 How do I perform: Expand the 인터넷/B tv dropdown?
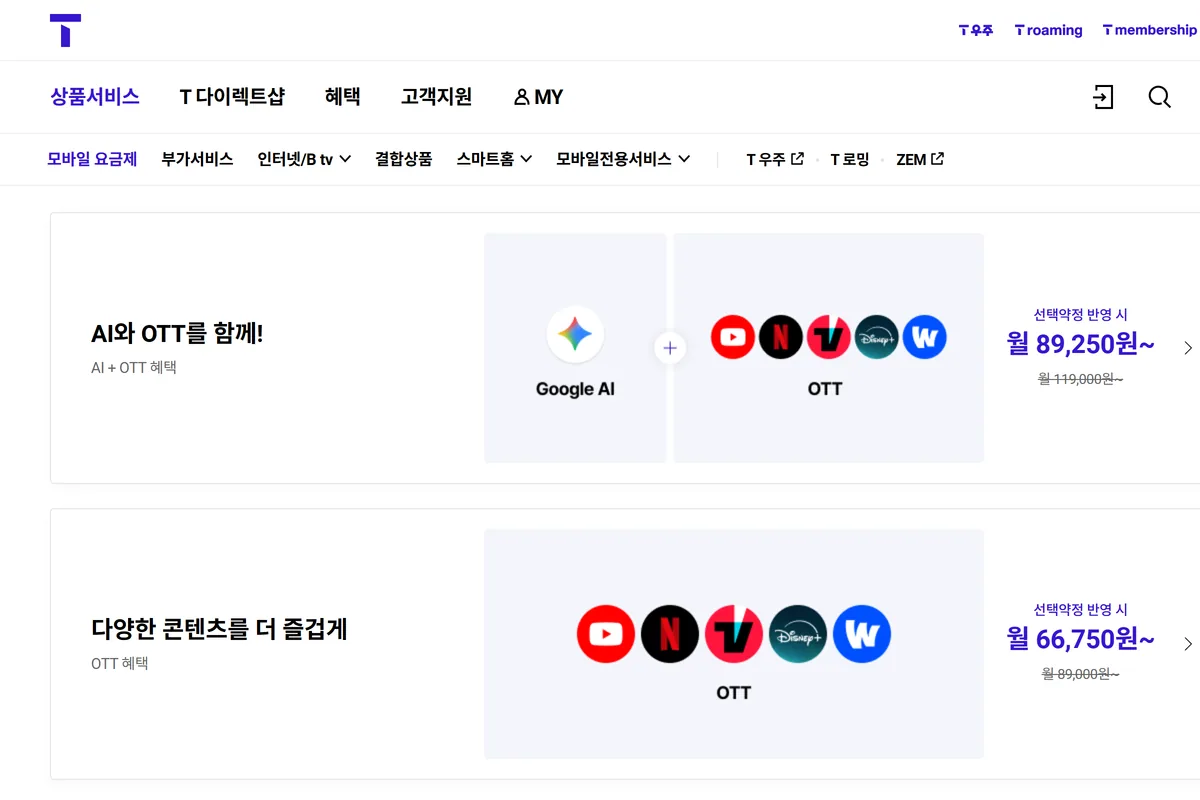pyautogui.click(x=345, y=159)
